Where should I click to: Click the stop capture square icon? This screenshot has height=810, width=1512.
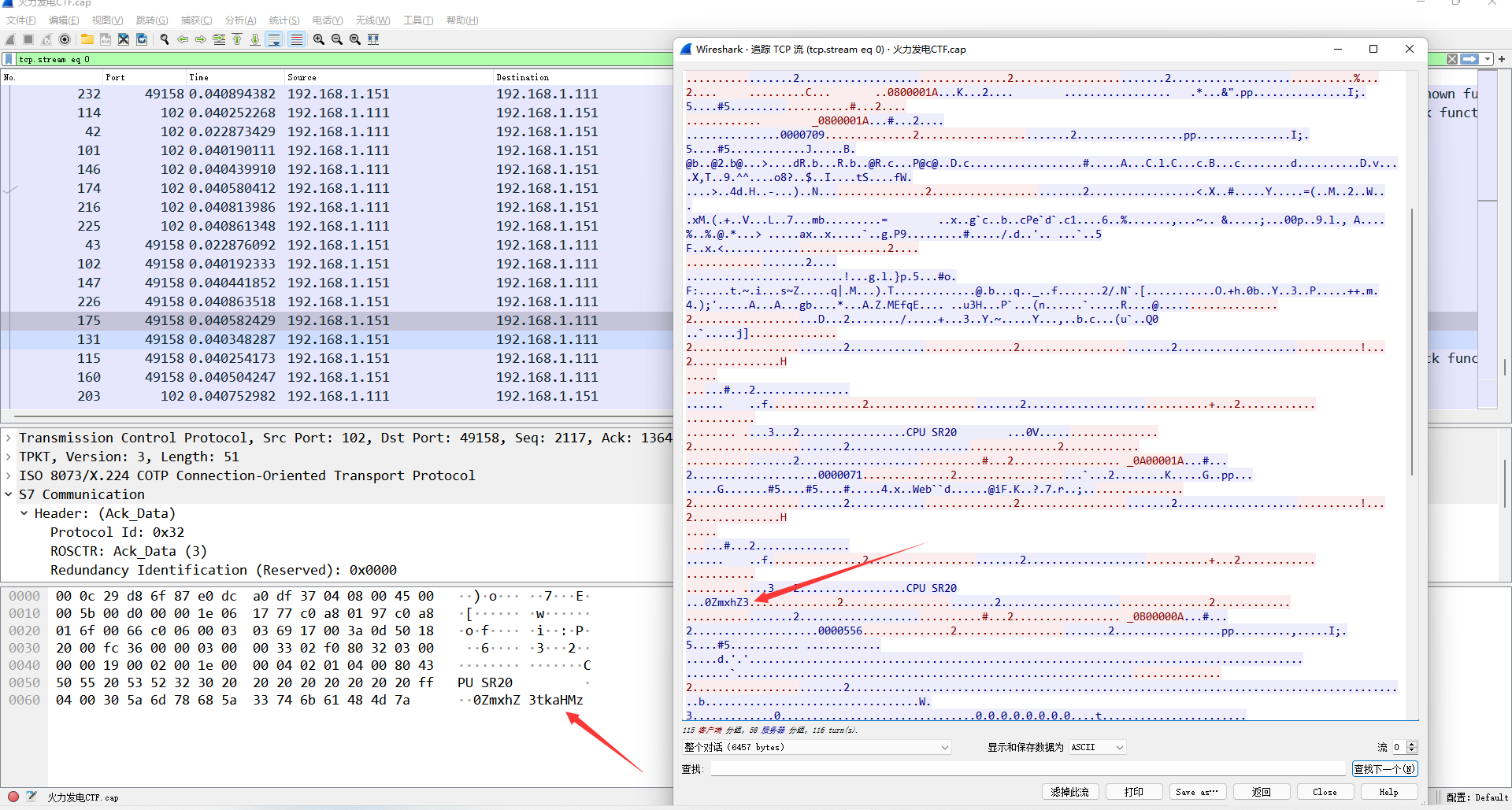pos(28,39)
